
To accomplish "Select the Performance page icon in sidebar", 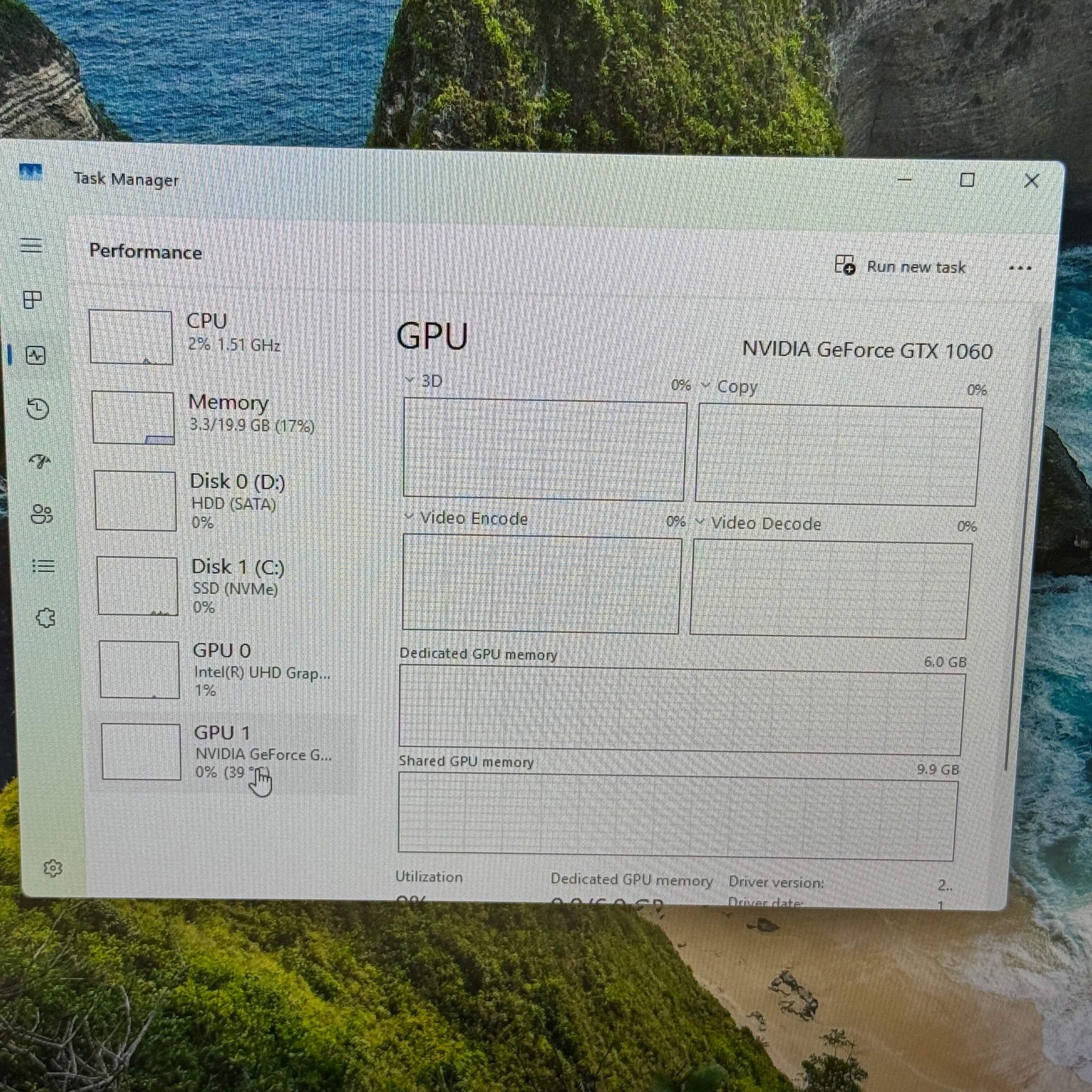I will 35,355.
